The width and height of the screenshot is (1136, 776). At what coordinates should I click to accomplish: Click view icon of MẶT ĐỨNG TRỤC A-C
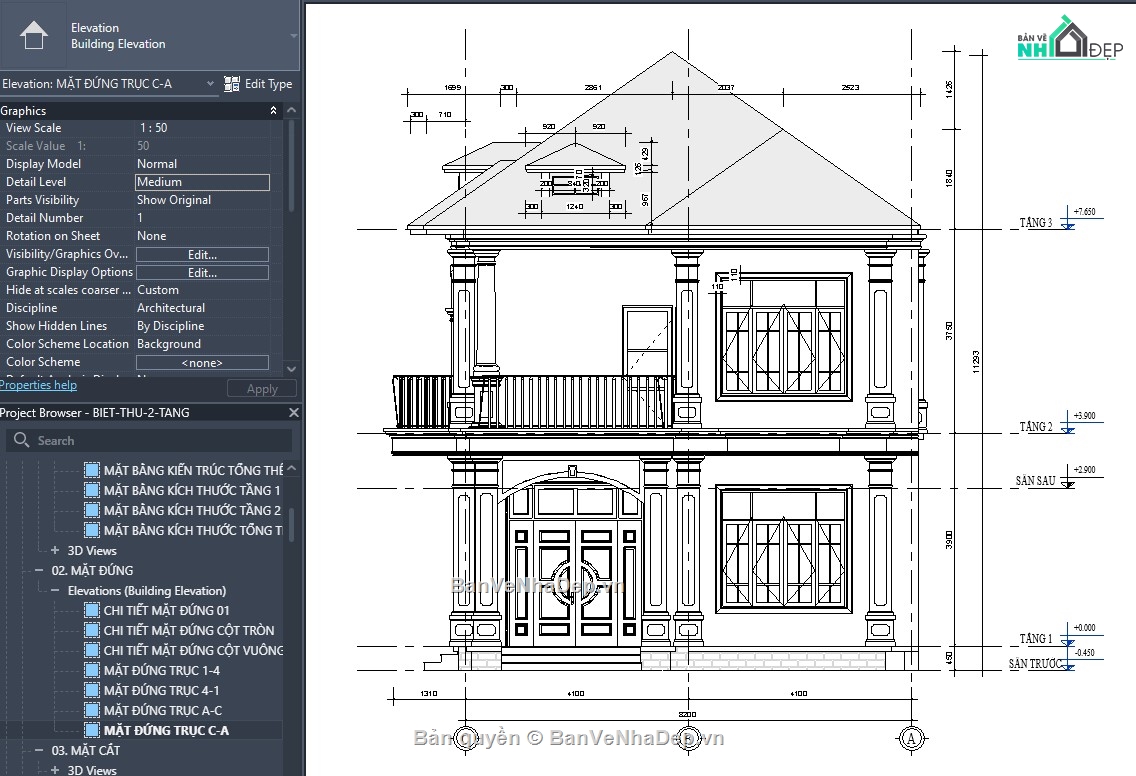click(x=92, y=711)
